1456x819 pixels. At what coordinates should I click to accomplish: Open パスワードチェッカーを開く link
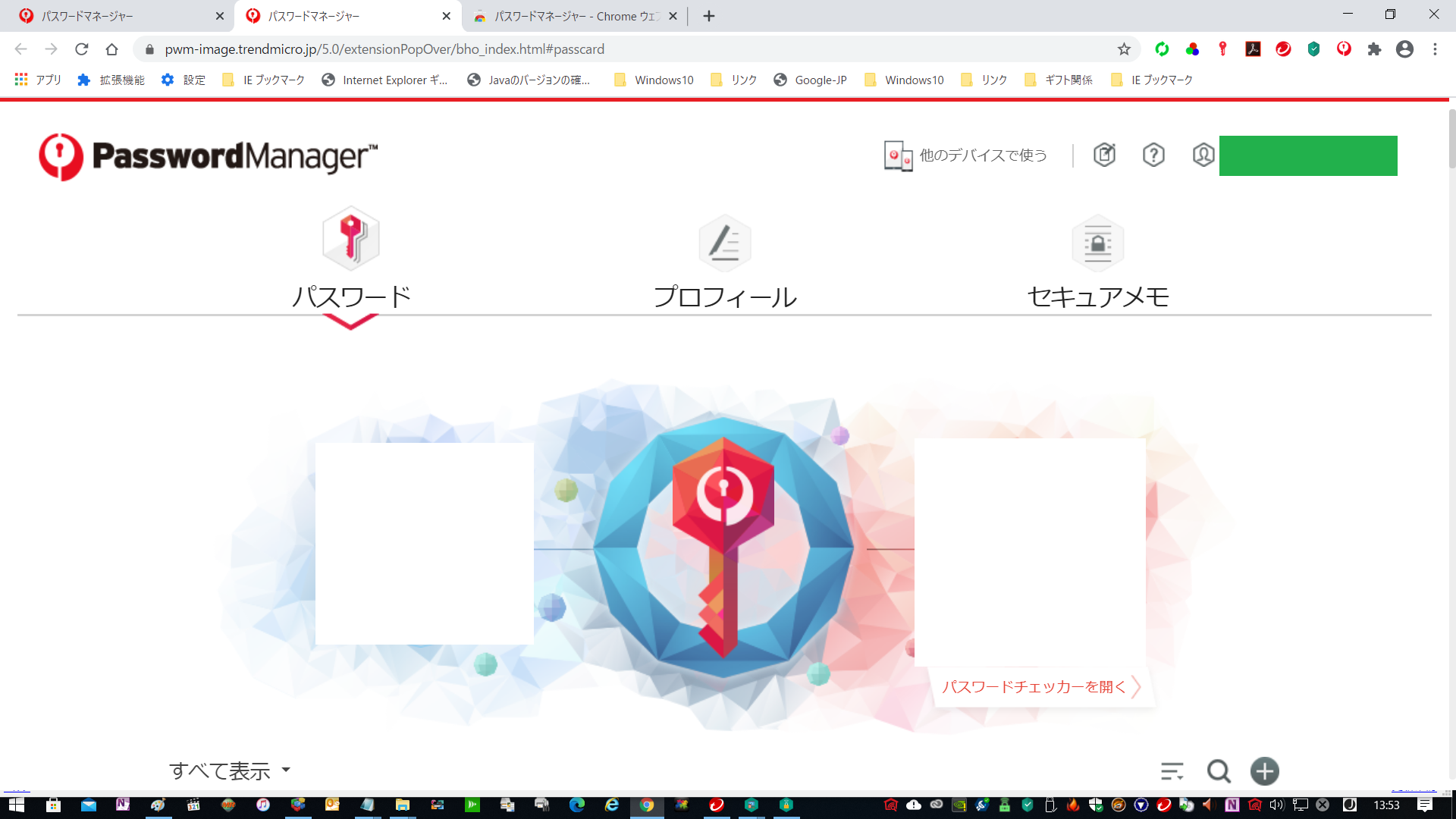pos(1041,686)
